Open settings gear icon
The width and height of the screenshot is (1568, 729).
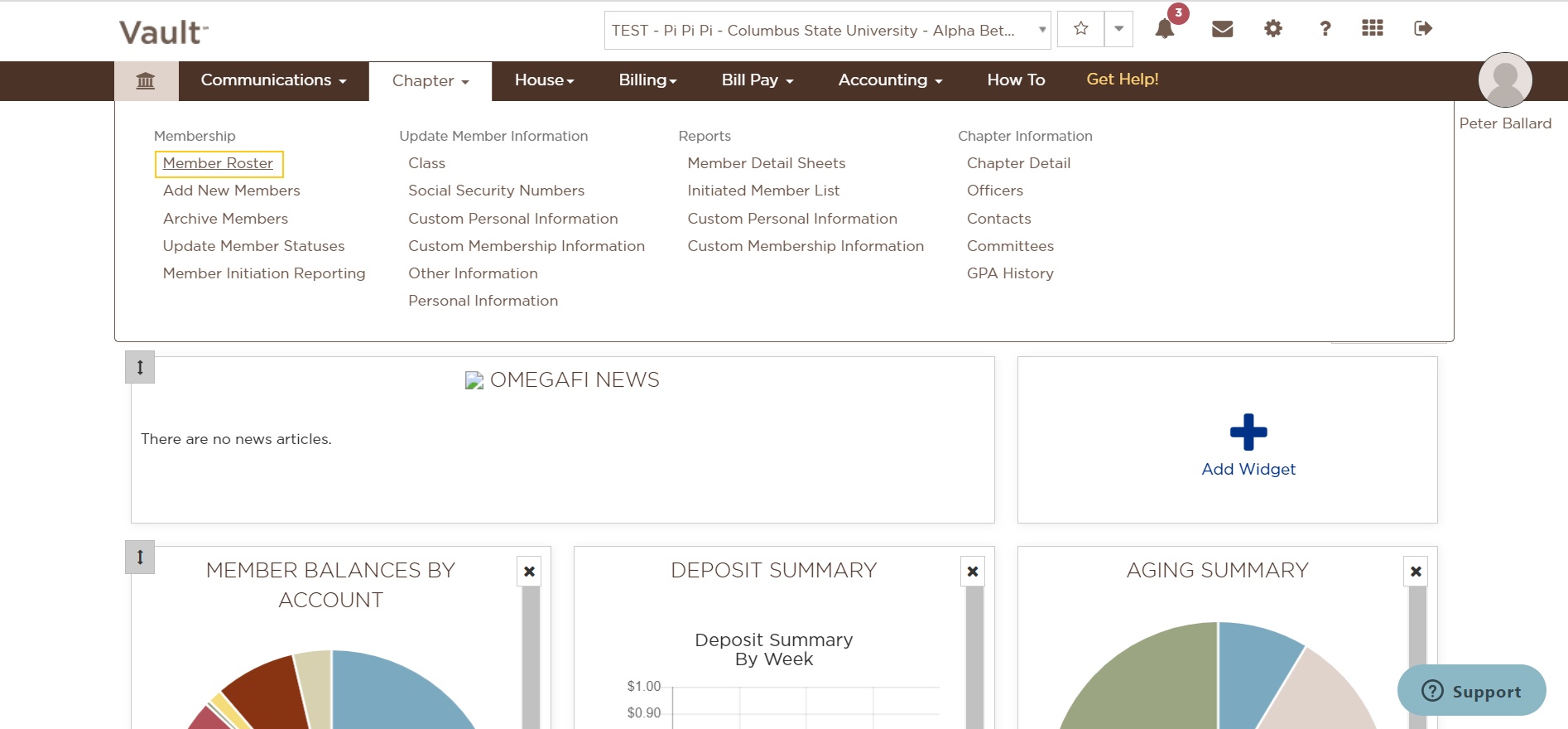click(1273, 29)
